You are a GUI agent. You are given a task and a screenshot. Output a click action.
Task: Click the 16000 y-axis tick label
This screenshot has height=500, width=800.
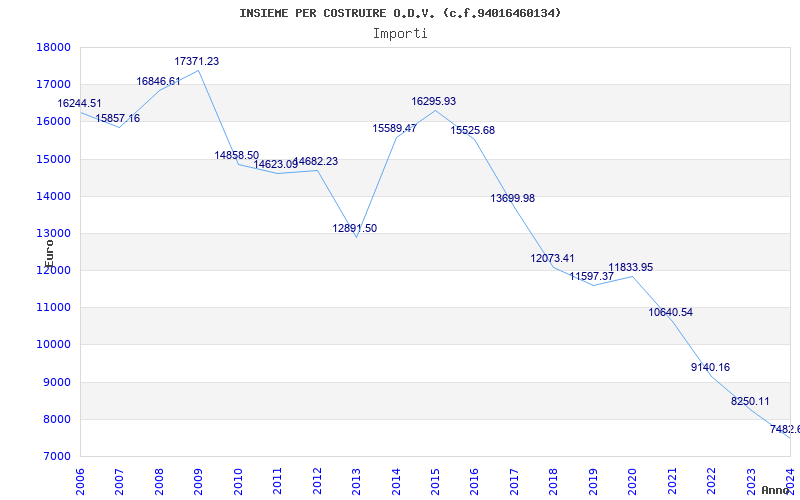click(53, 122)
